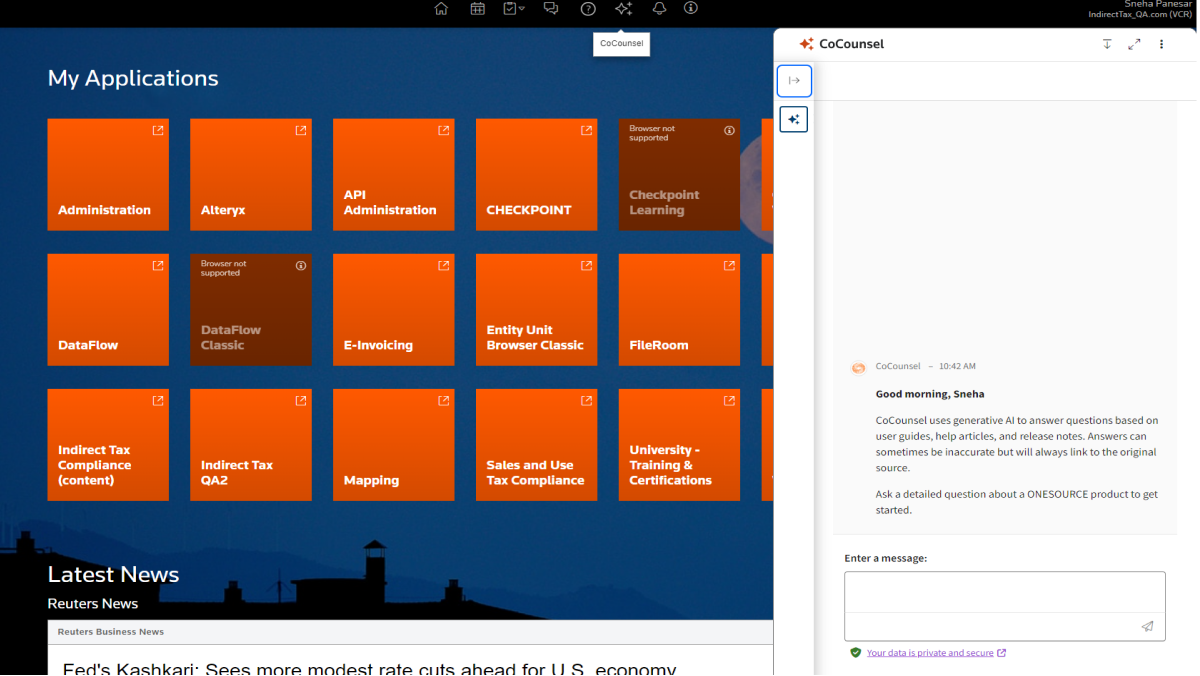Open the Sales and Use Tax Compliance tile
This screenshot has width=1200, height=676.
click(536, 444)
